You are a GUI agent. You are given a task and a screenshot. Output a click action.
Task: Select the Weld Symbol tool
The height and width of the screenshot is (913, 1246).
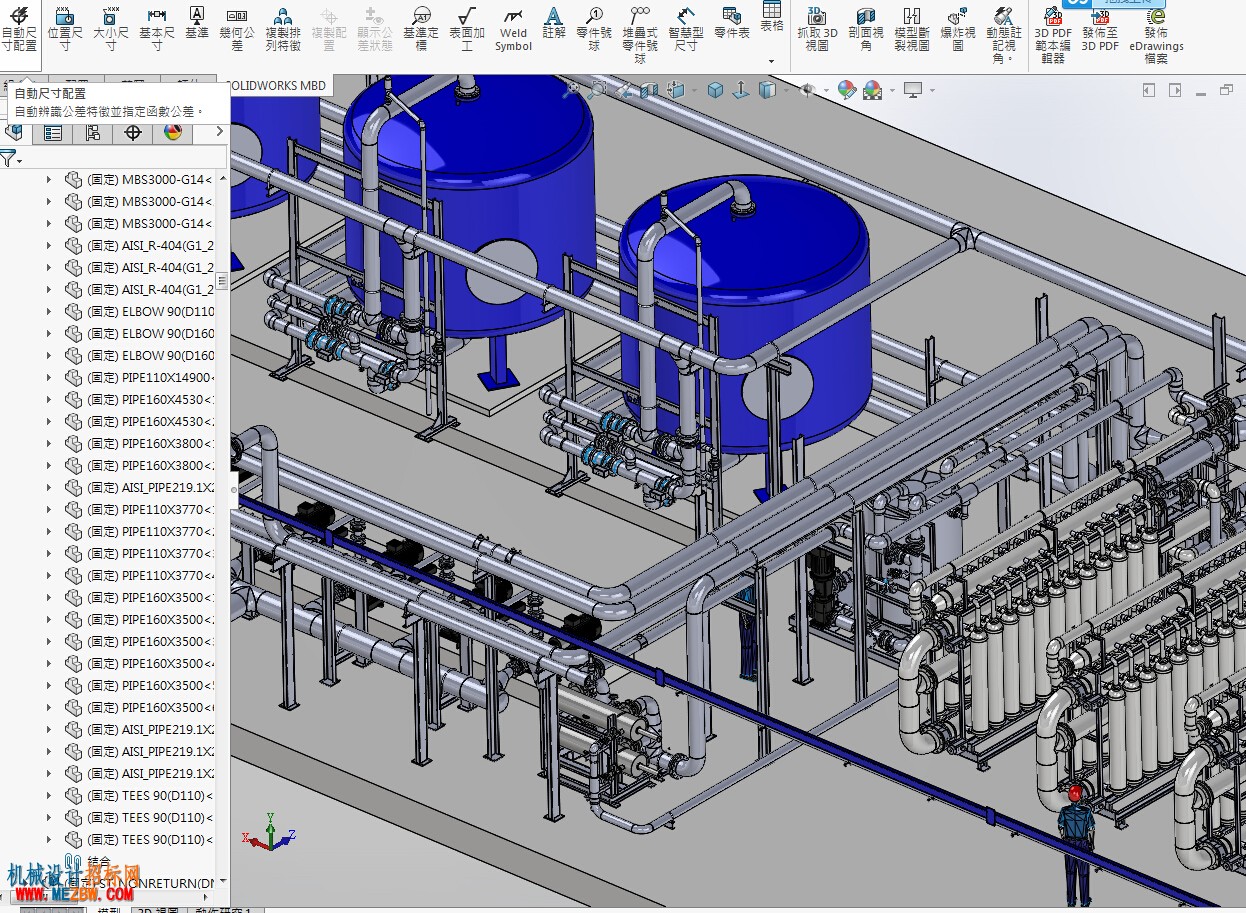(x=513, y=30)
